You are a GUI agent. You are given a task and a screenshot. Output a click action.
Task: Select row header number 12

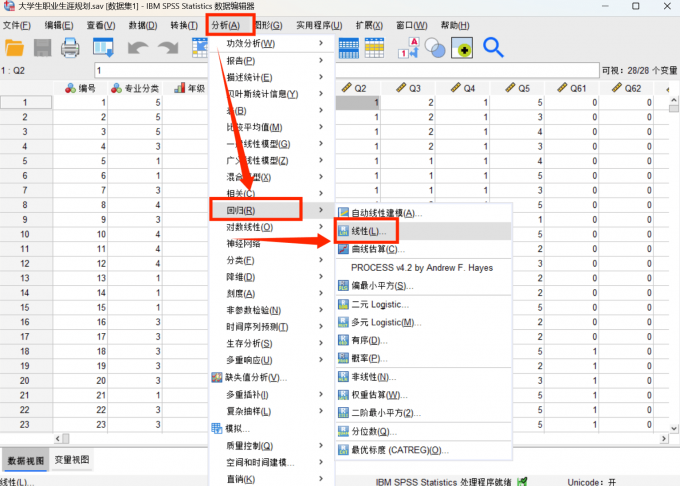click(25, 264)
